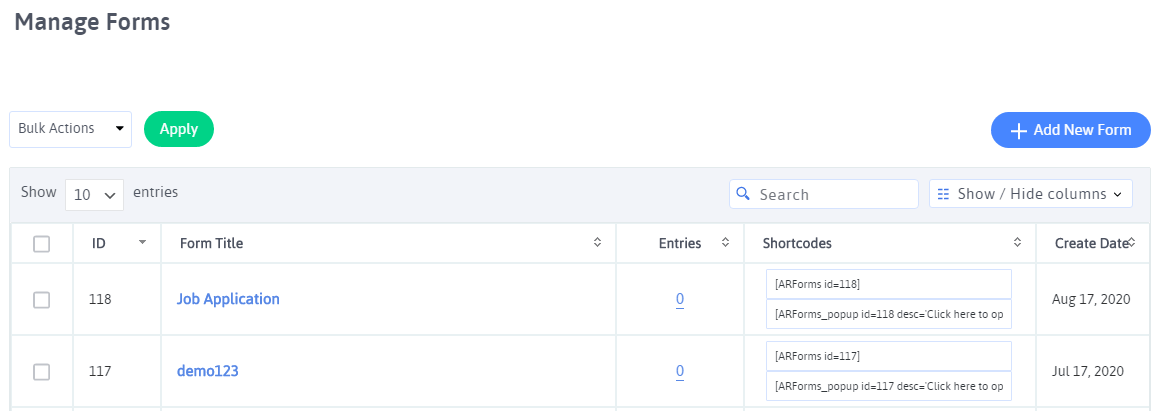This screenshot has width=1162, height=411.
Task: Click the search magnifier icon
Action: tap(744, 194)
